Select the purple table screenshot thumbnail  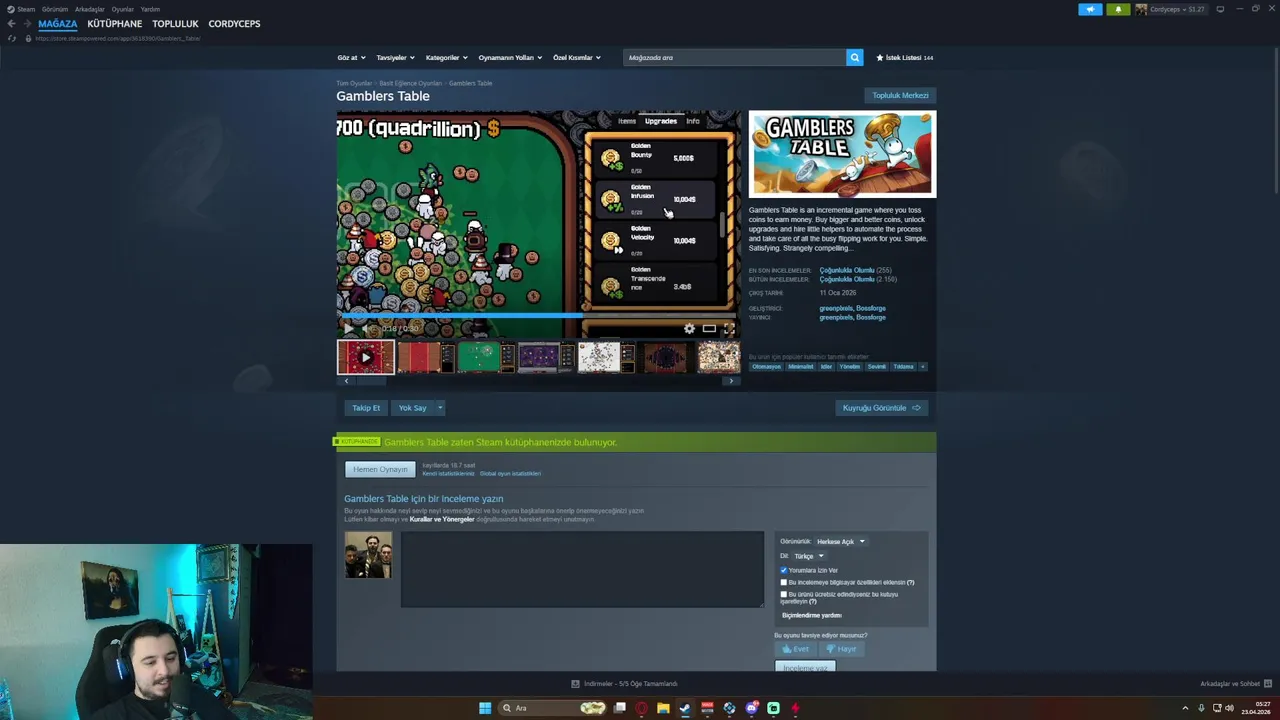click(x=545, y=357)
